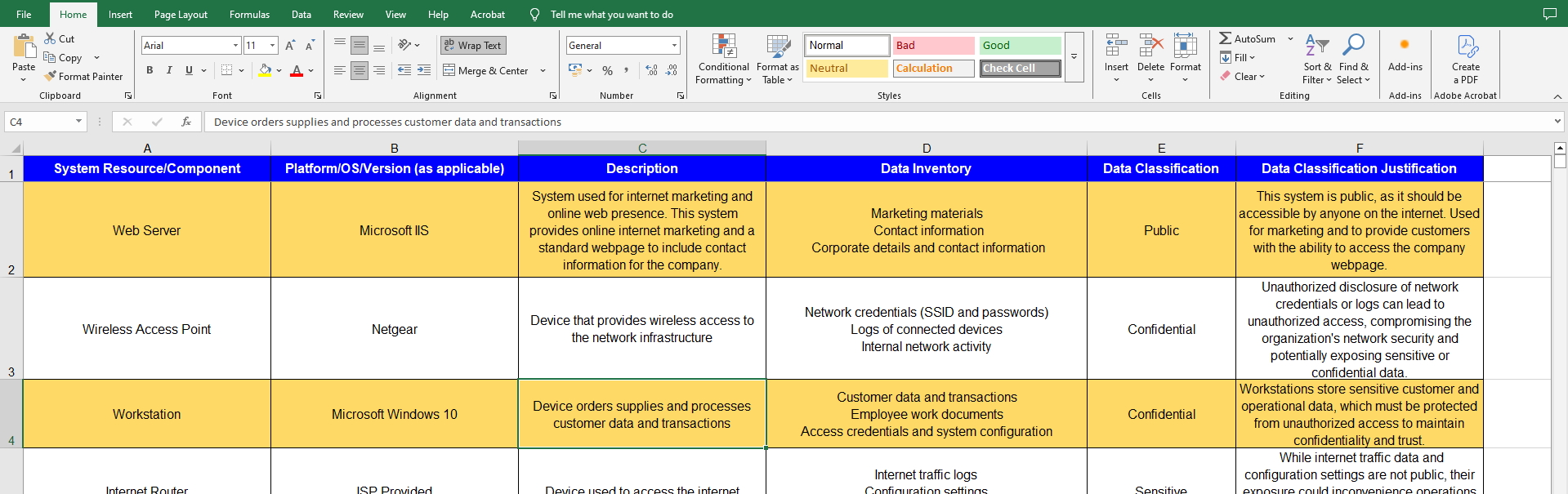Decrease font size with small A icon
Viewport: 1568px width, 494px height.
[x=310, y=46]
